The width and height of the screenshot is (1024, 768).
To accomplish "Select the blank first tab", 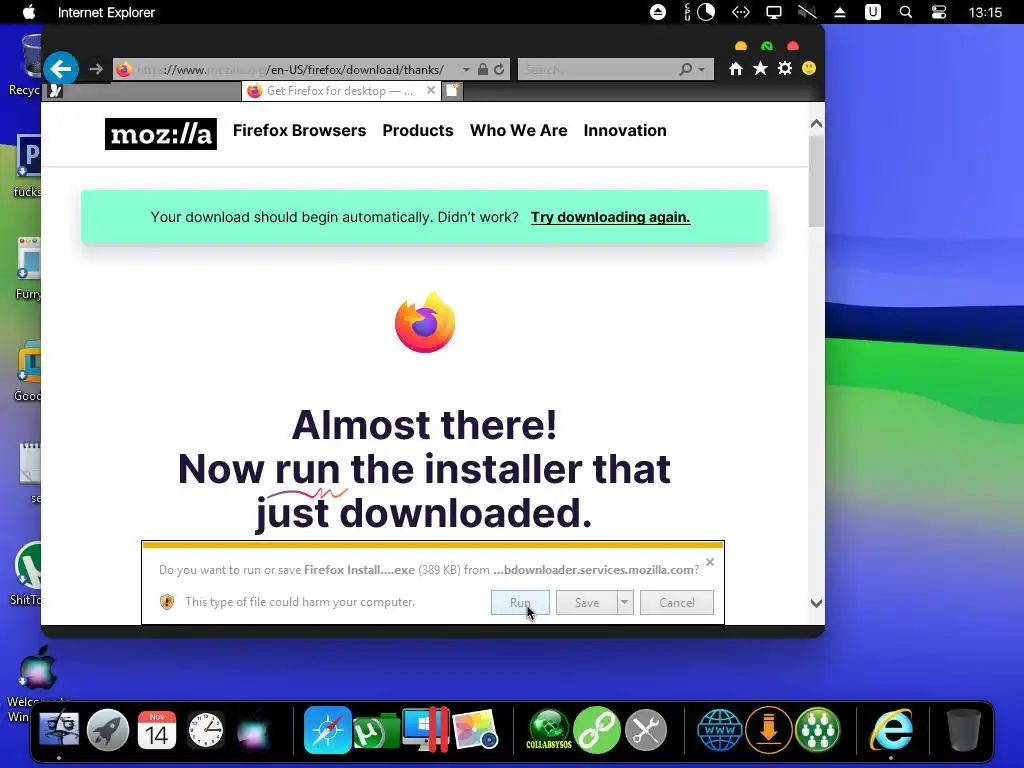I will (144, 91).
